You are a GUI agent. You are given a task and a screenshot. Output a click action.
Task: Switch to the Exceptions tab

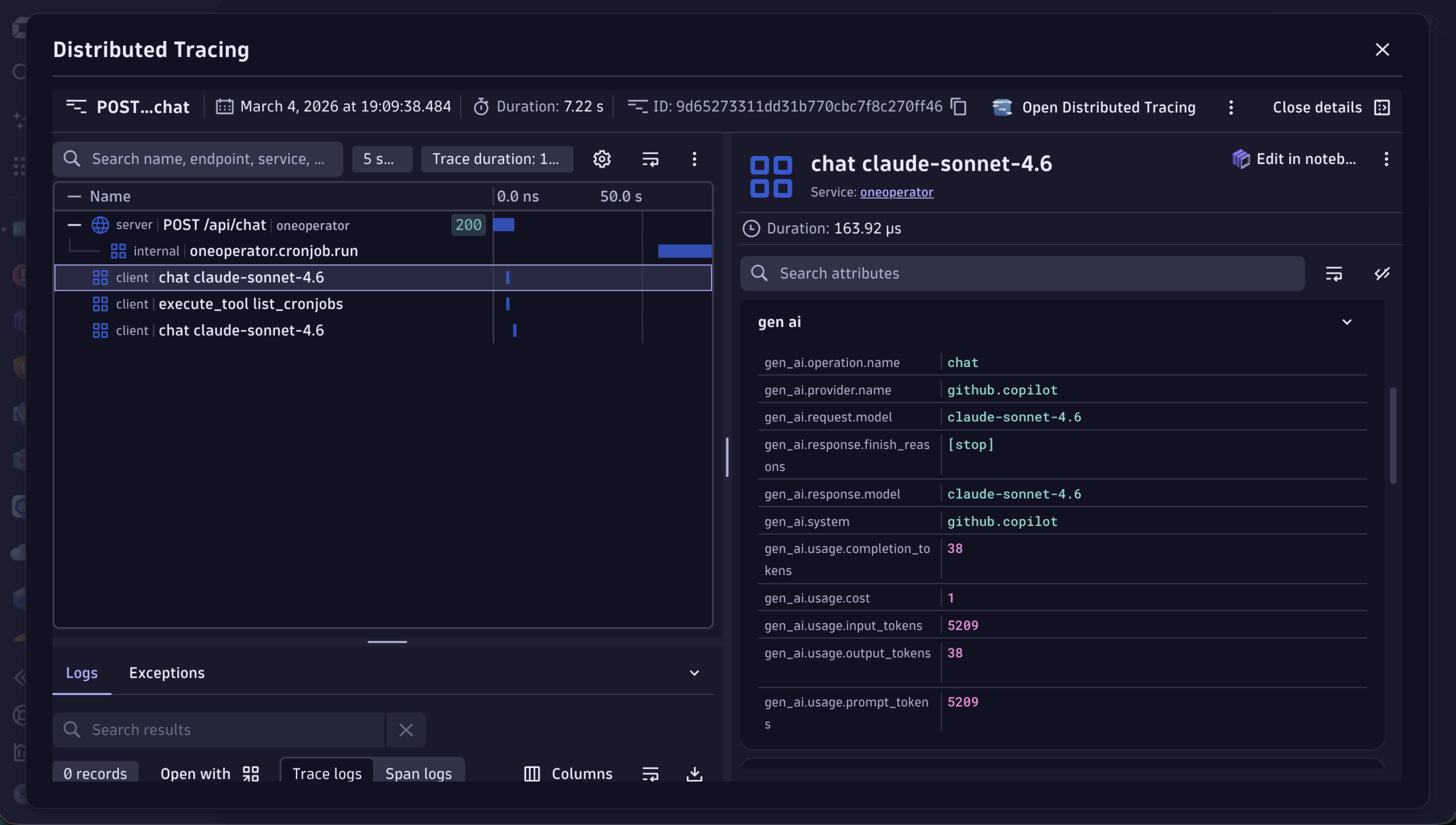pyautogui.click(x=167, y=673)
